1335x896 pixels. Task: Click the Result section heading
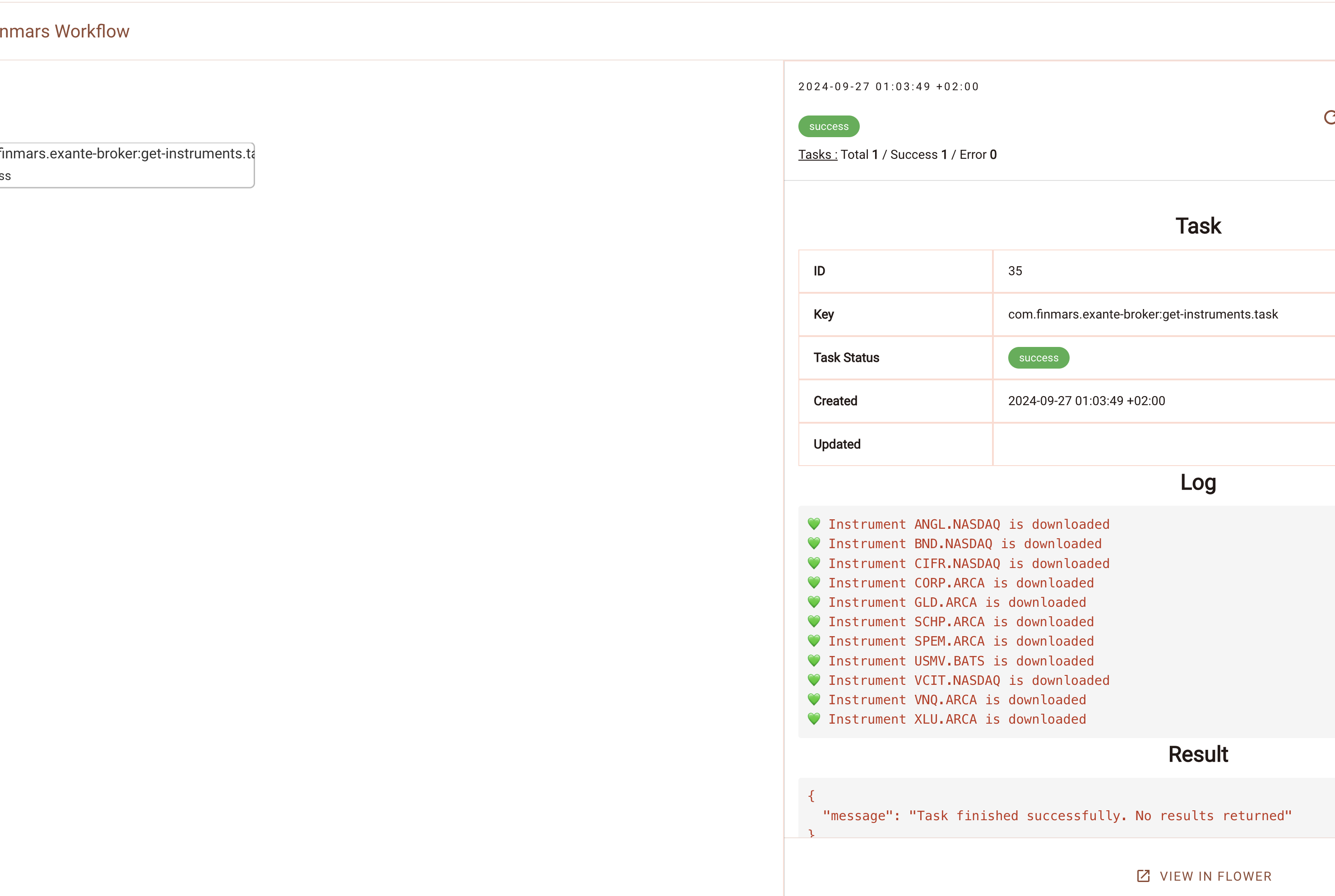click(x=1198, y=754)
